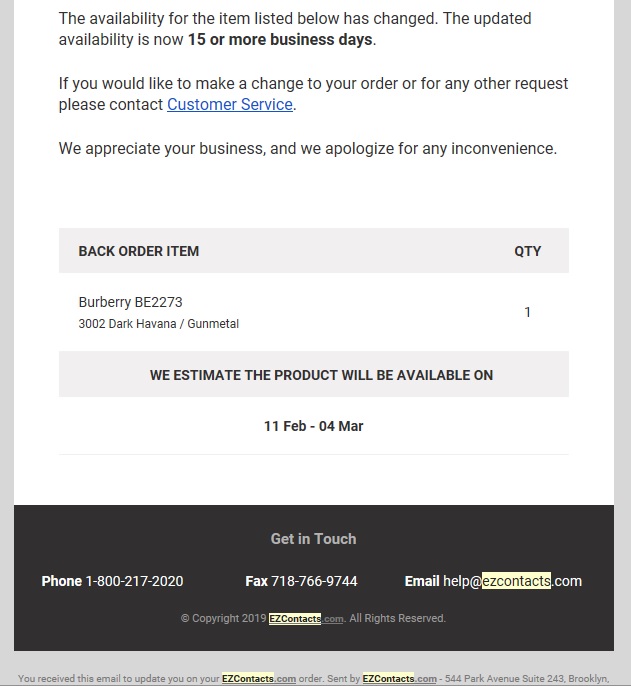Open the Customer Service link
Viewport: 631px width, 686px height.
230,105
